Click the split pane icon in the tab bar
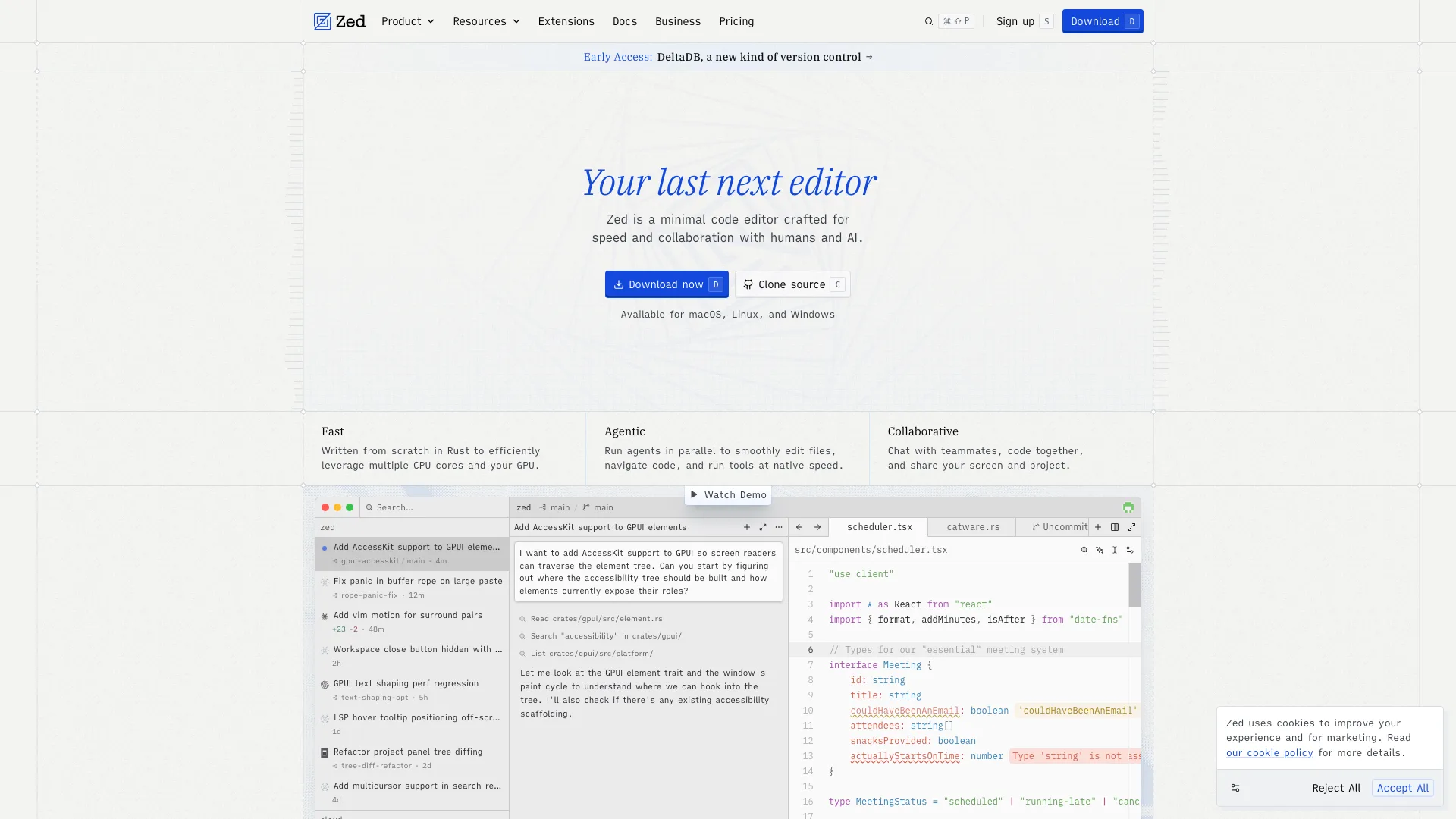The height and width of the screenshot is (819, 1456). (1115, 527)
